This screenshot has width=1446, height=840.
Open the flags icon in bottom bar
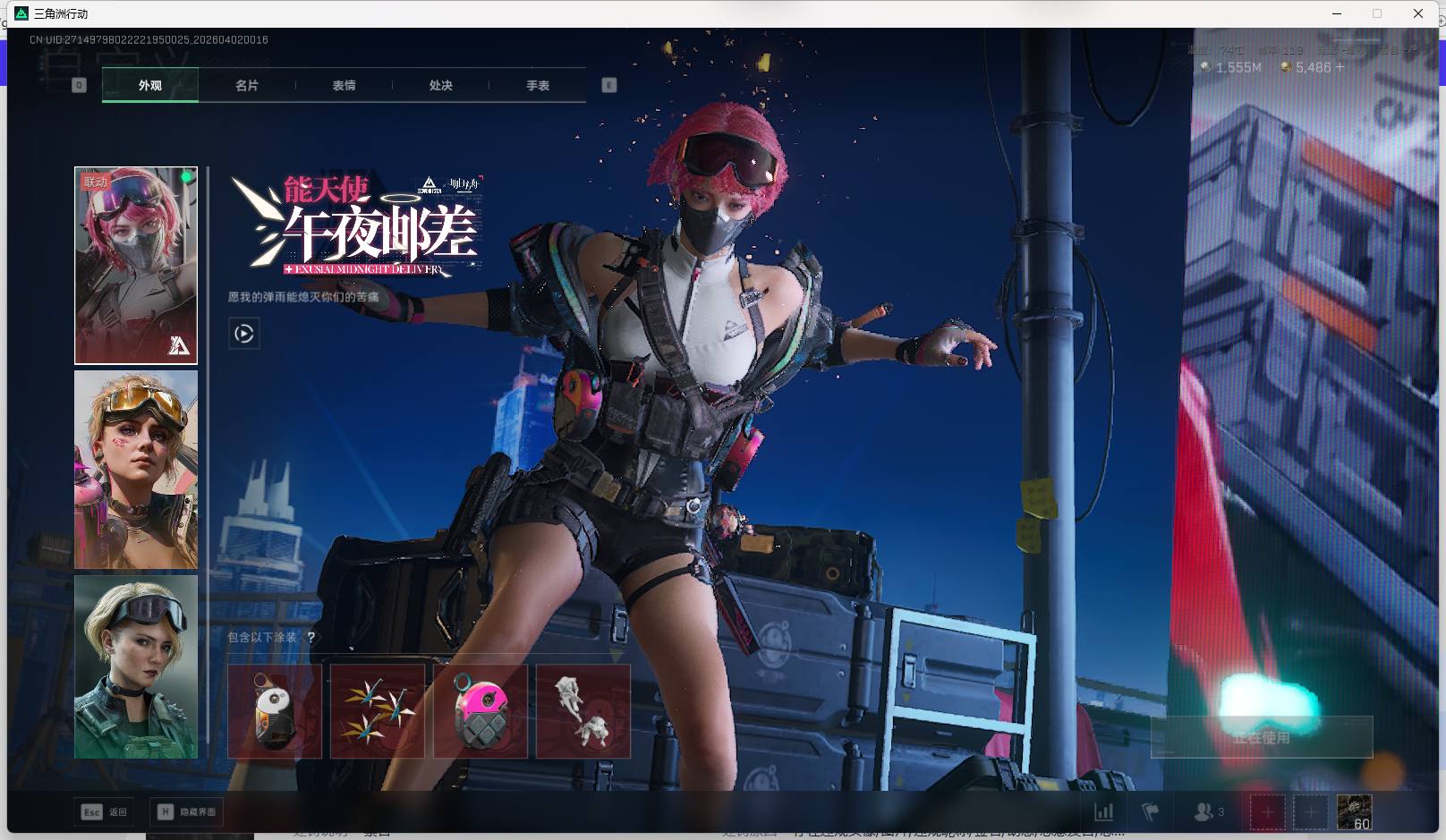[1151, 812]
